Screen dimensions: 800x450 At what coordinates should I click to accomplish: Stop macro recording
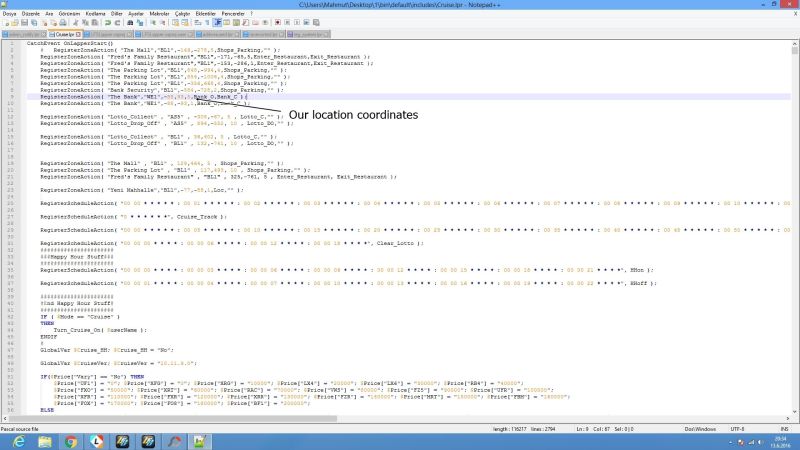pyautogui.click(x=287, y=22)
